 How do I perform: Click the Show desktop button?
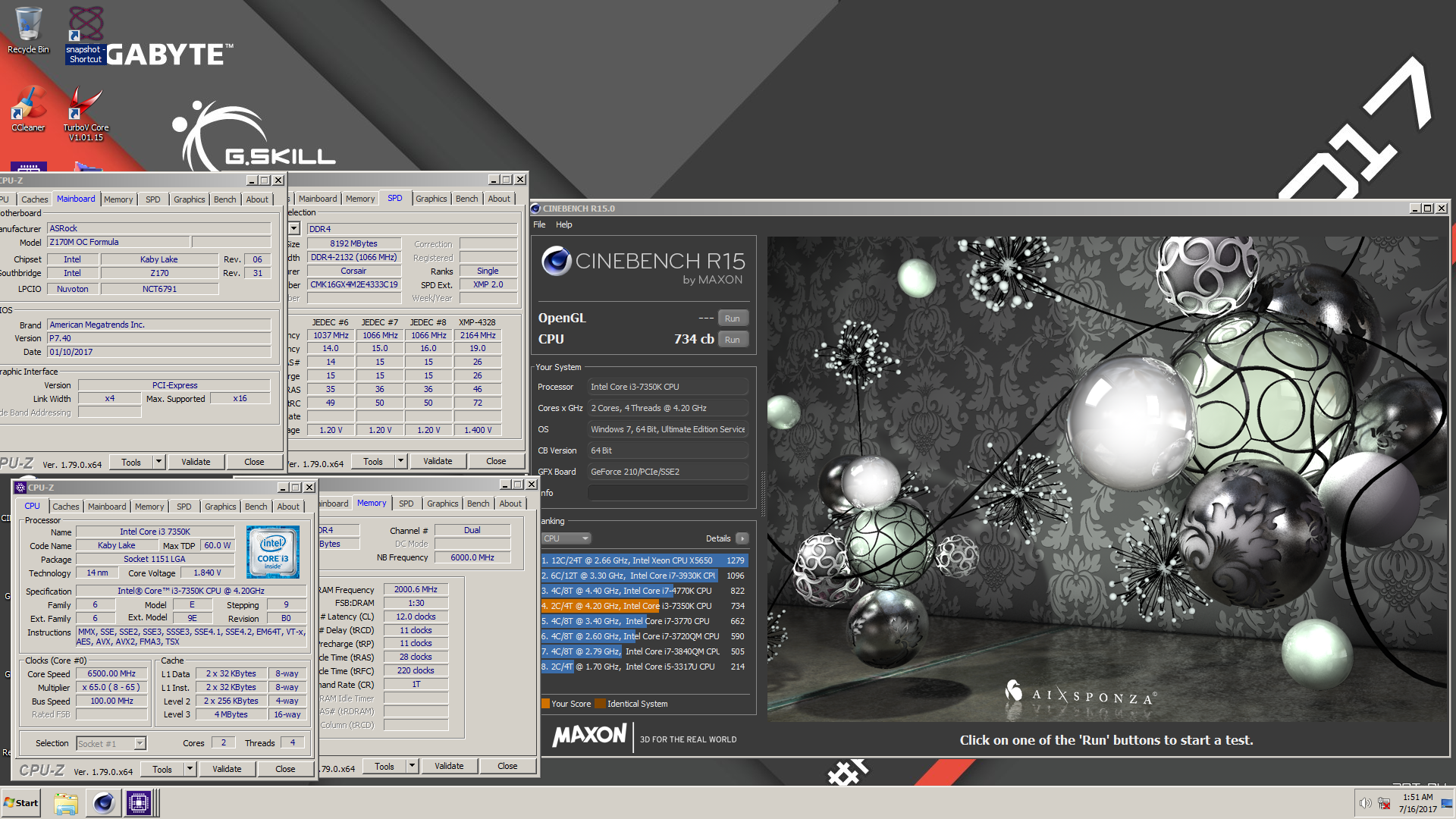point(1448,803)
